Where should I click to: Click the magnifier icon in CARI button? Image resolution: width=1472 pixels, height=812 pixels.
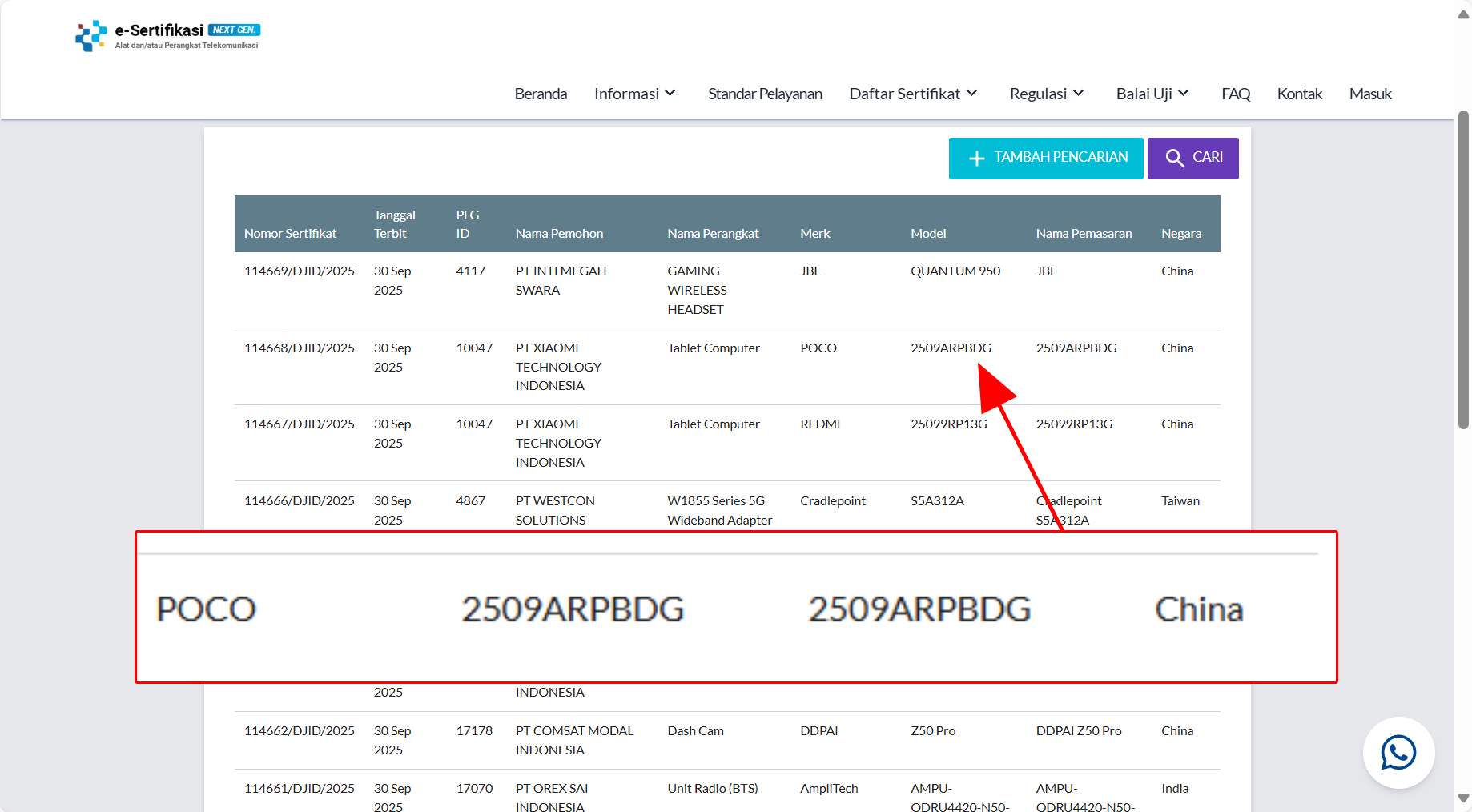click(x=1174, y=158)
